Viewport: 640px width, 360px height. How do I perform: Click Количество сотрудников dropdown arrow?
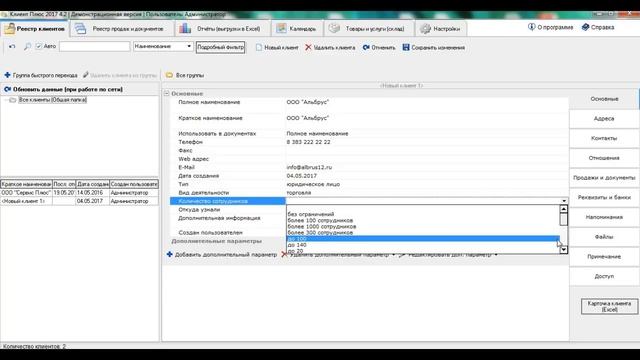click(x=564, y=201)
